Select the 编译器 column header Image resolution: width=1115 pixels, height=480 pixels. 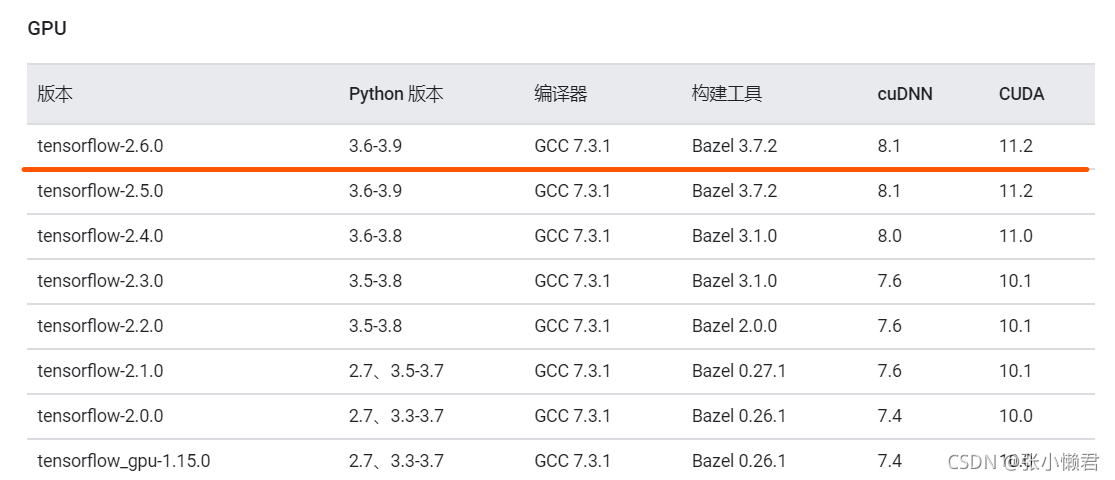click(561, 94)
